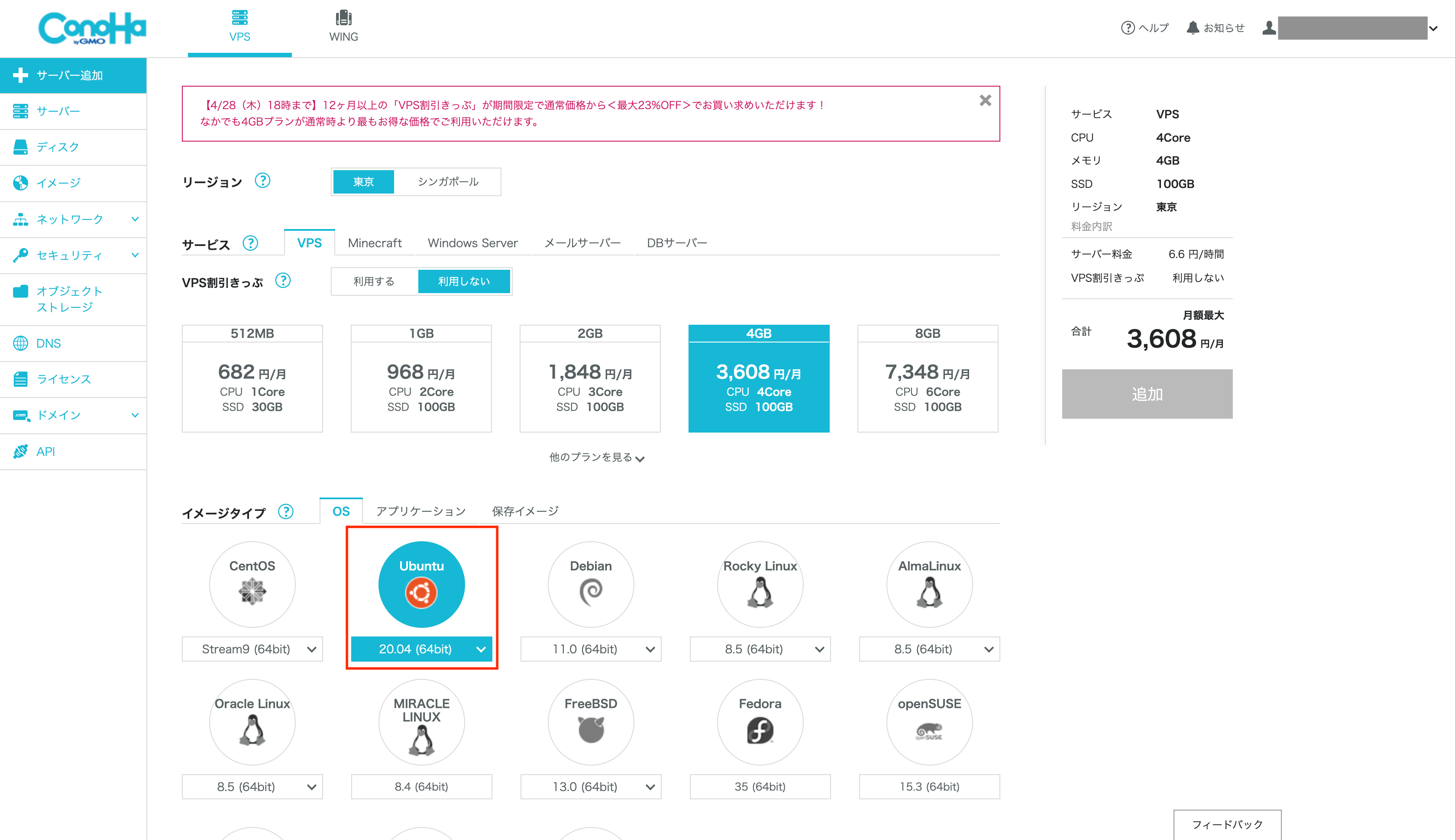Open the AlmaLinux 8.5 version dropdown

point(929,649)
